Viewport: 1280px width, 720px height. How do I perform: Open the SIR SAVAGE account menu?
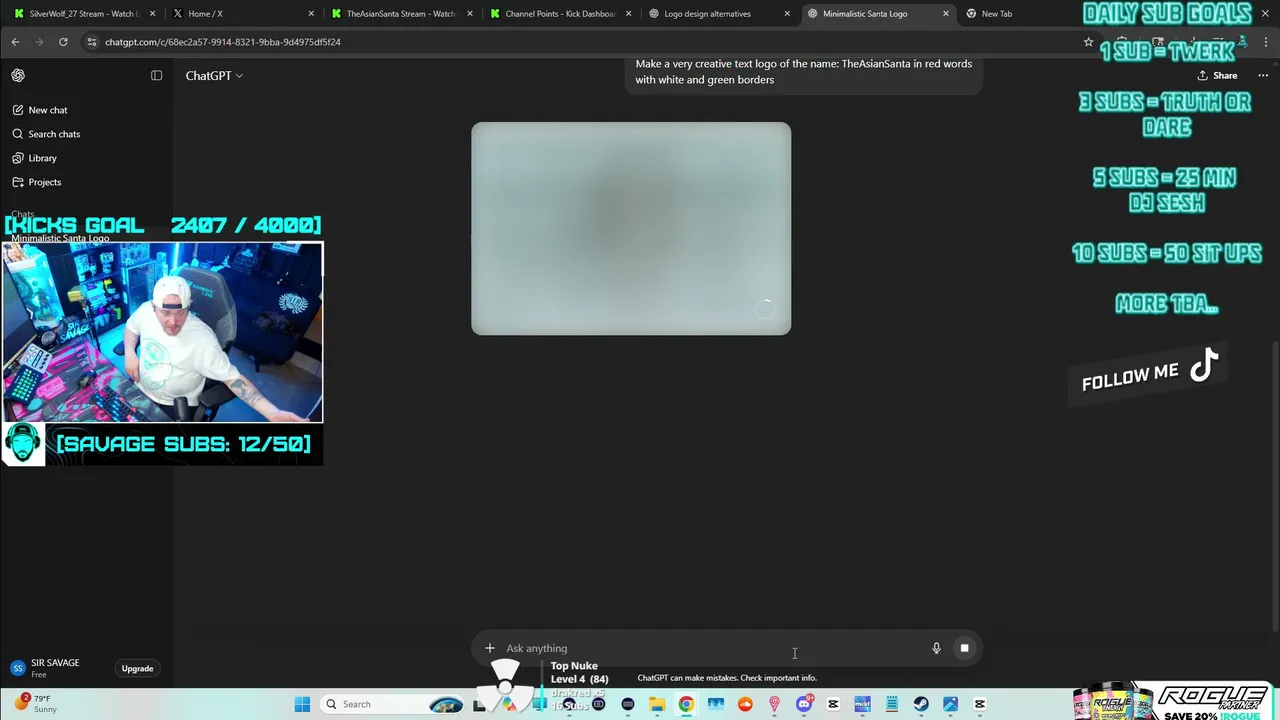(55, 668)
